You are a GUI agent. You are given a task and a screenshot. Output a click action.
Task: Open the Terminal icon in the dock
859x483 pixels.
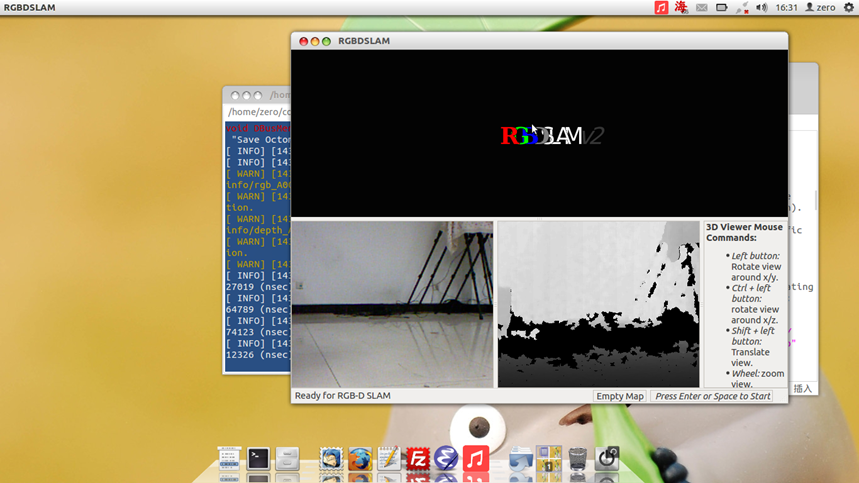[x=258, y=458]
